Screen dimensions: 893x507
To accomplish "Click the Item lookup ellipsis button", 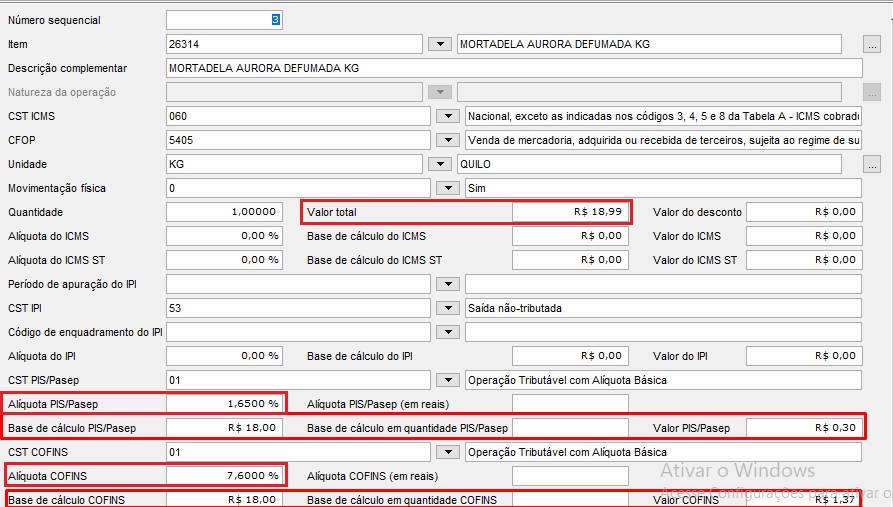I will (x=872, y=44).
